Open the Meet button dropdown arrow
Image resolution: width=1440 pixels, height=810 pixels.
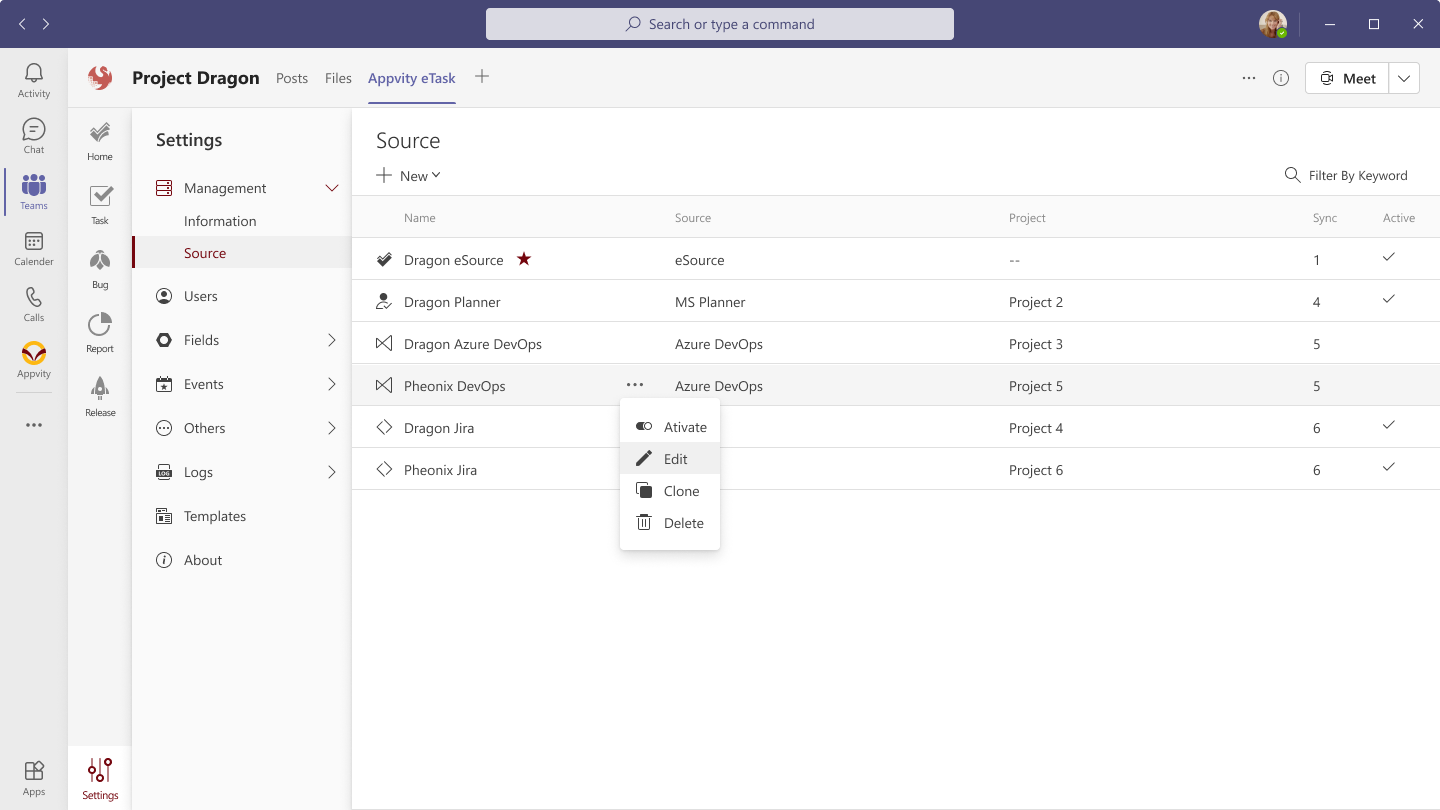[x=1404, y=78]
